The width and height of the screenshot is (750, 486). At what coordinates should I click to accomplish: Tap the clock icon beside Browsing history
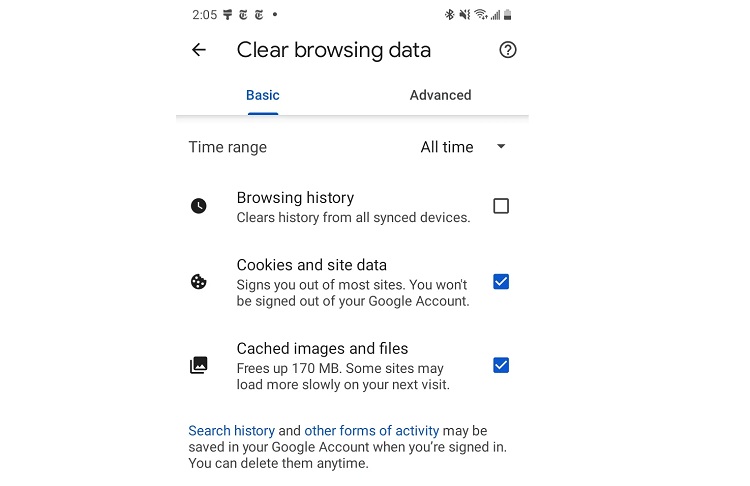pos(199,206)
